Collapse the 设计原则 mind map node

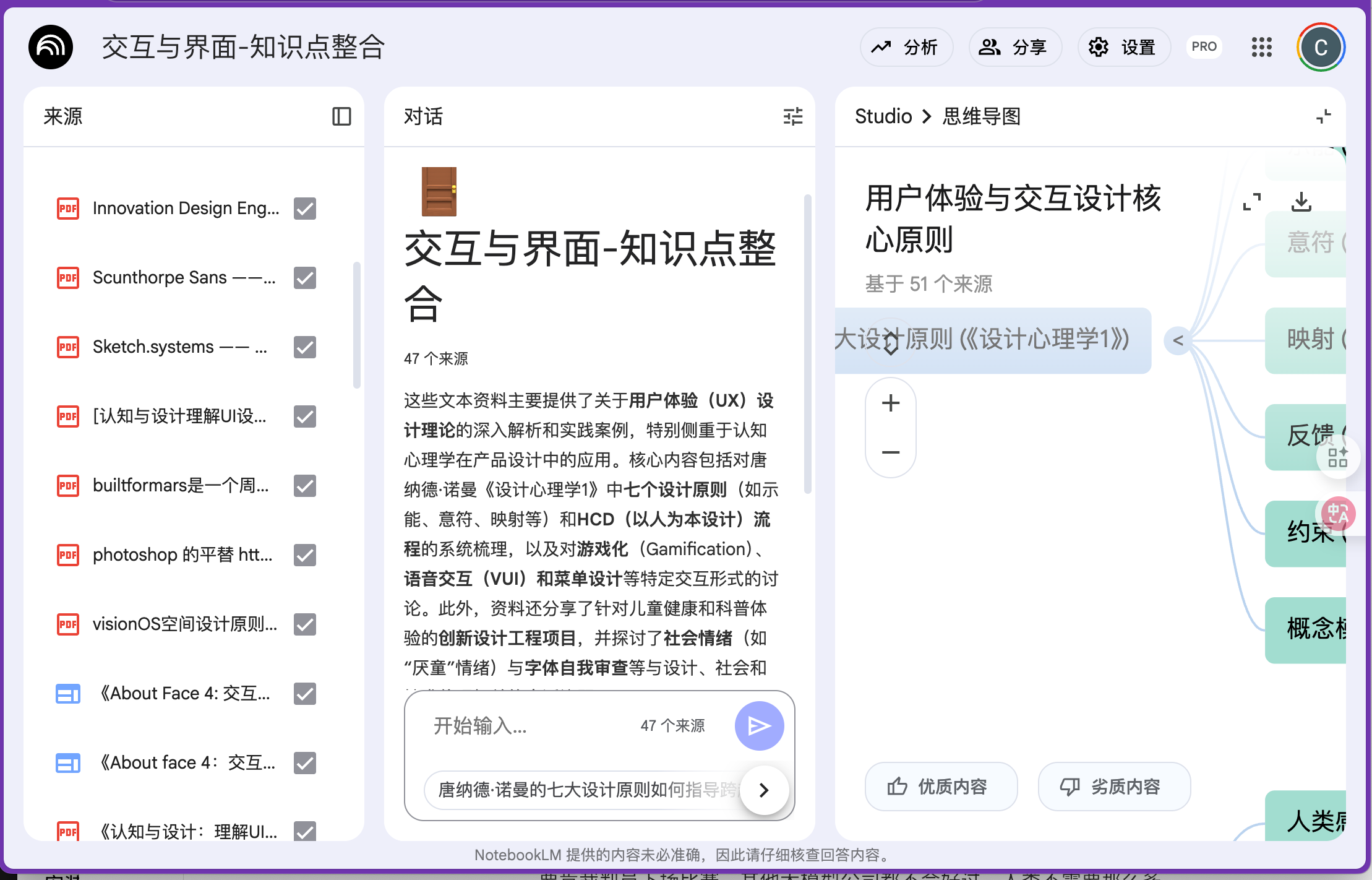pos(1178,340)
